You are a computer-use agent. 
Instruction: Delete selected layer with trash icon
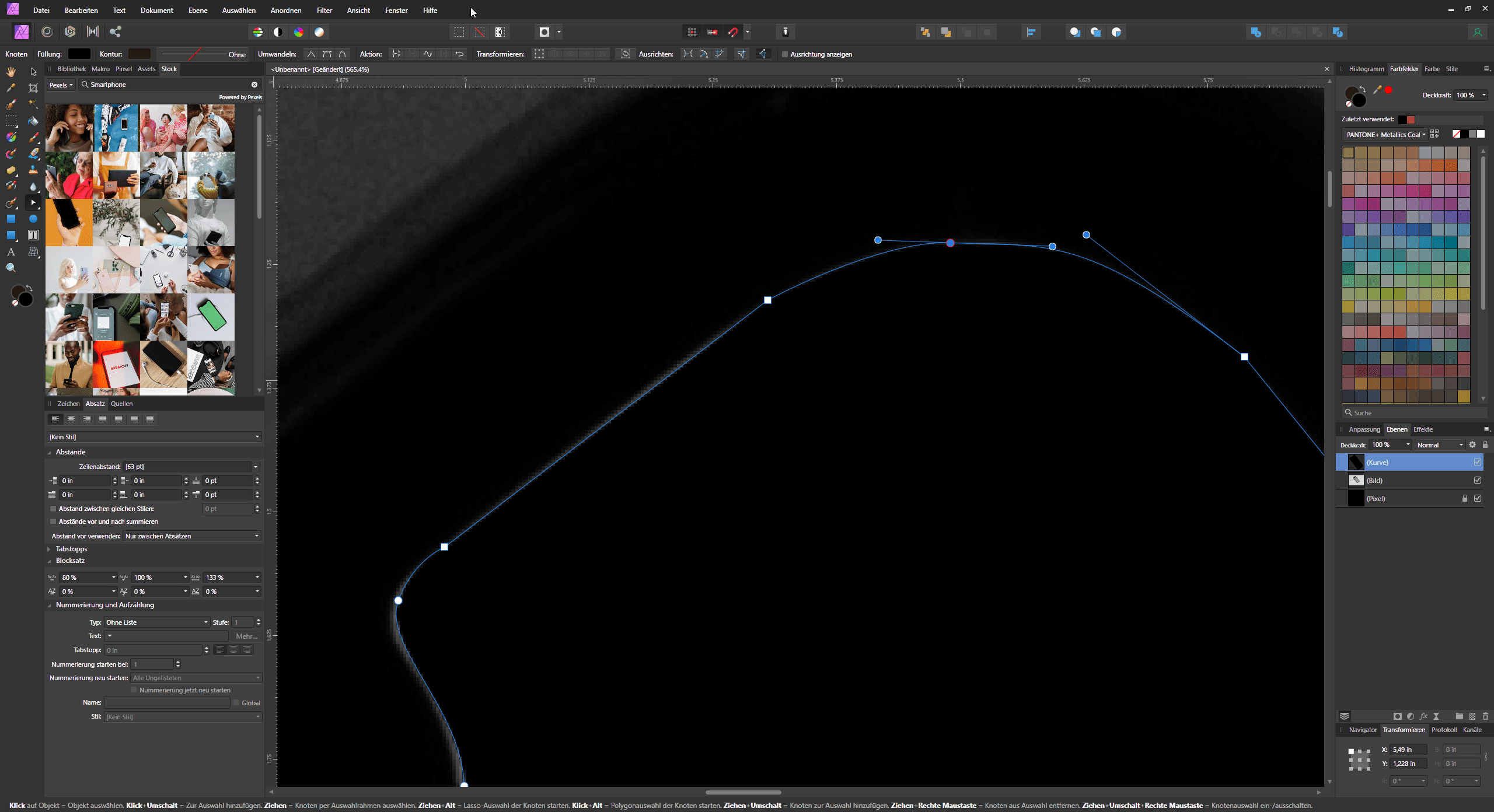pos(1485,716)
